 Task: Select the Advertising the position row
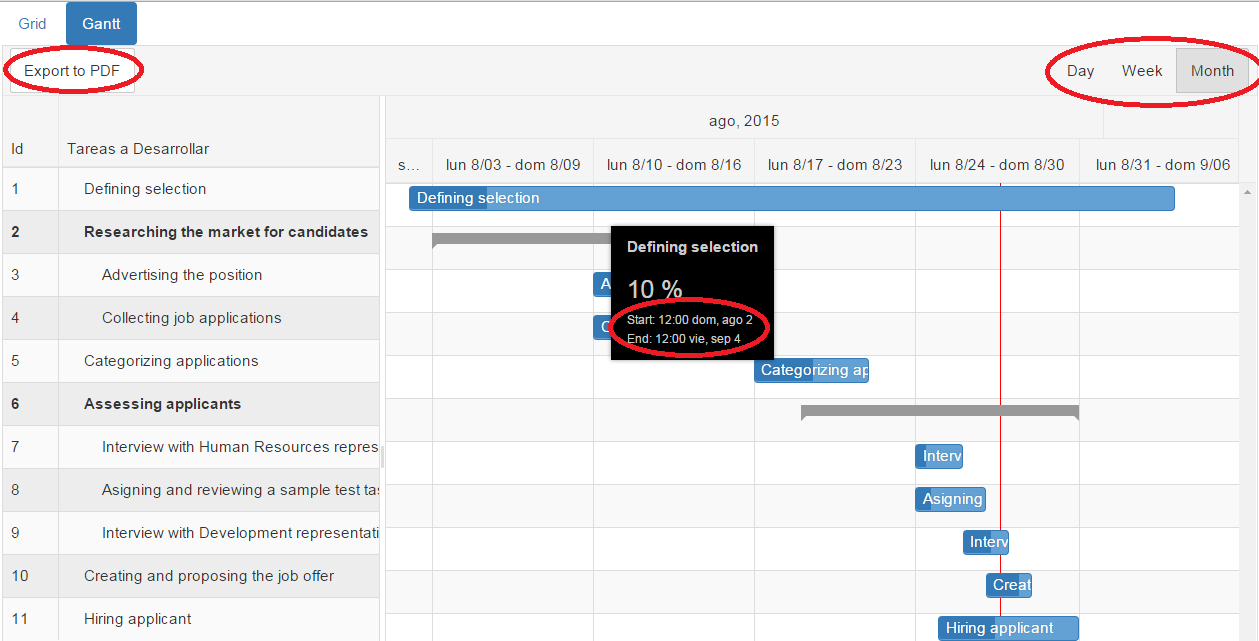coord(191,275)
